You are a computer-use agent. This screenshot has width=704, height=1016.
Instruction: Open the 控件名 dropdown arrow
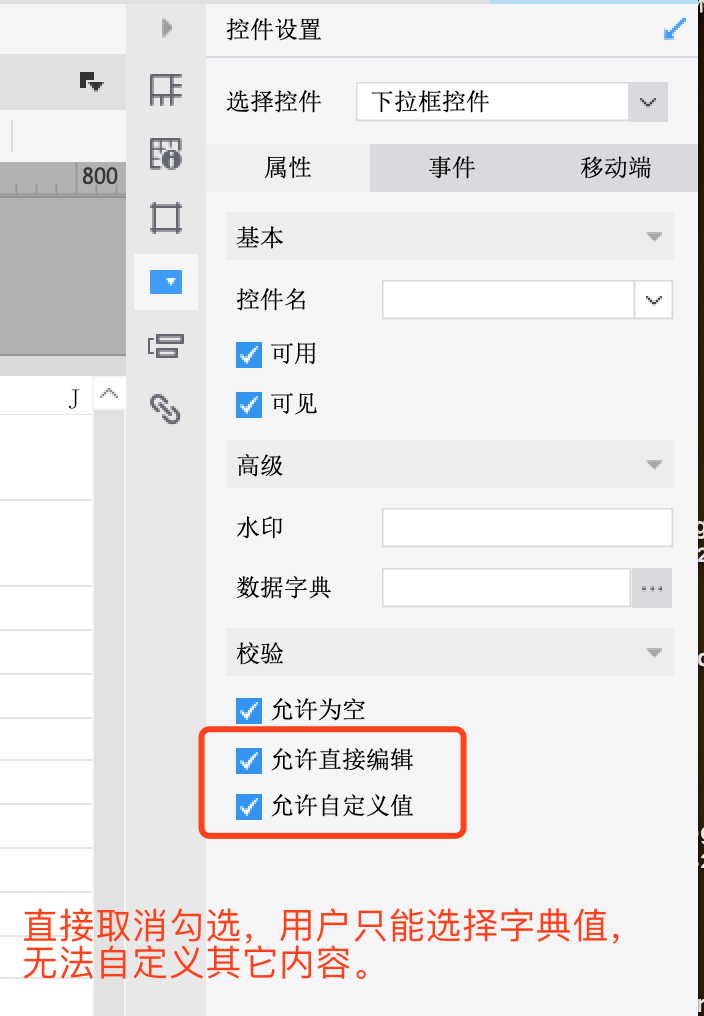(653, 300)
